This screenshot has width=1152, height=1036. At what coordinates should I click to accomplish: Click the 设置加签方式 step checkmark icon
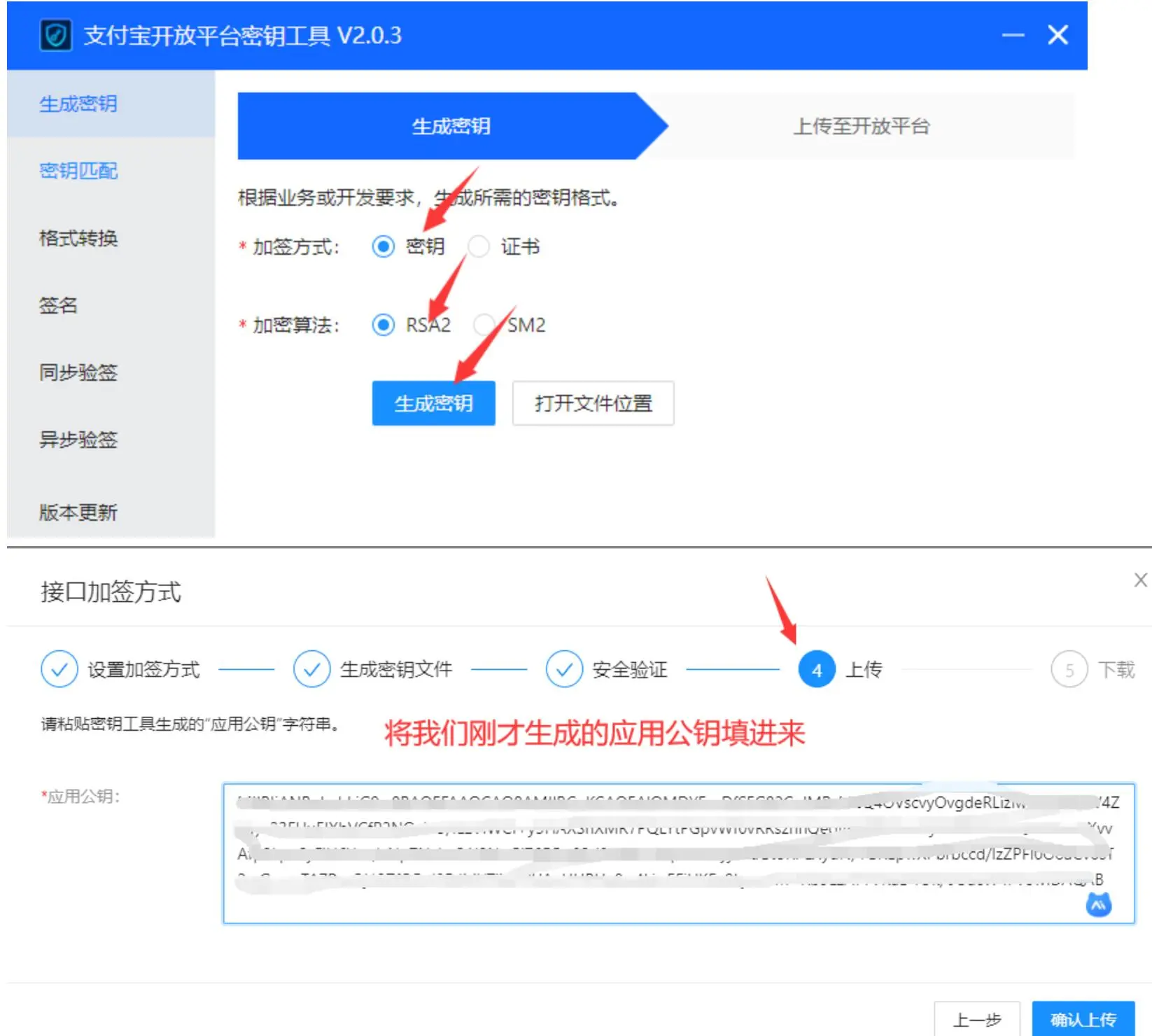tap(59, 669)
